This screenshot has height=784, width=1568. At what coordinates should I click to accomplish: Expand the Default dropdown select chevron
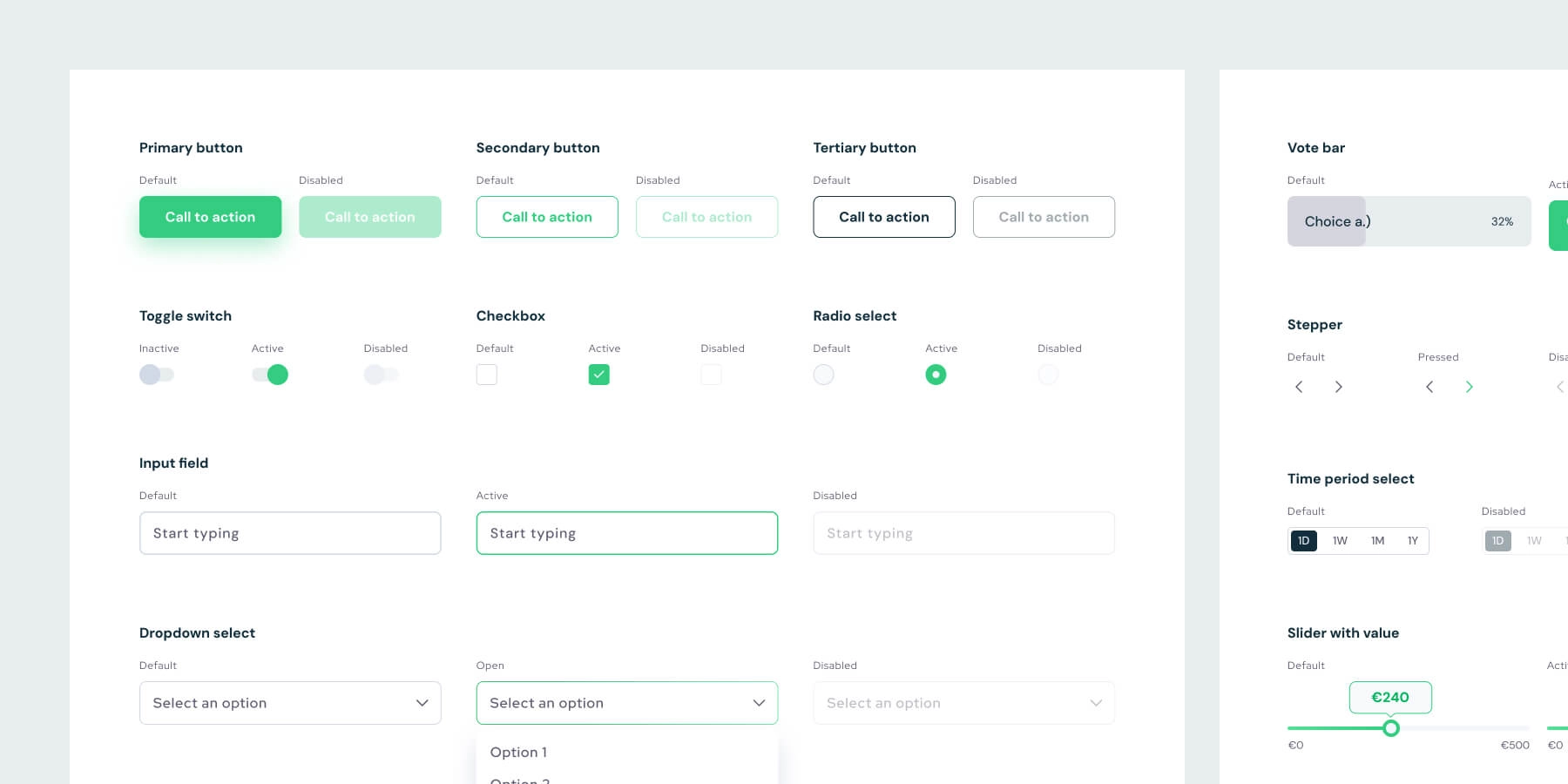tap(422, 703)
